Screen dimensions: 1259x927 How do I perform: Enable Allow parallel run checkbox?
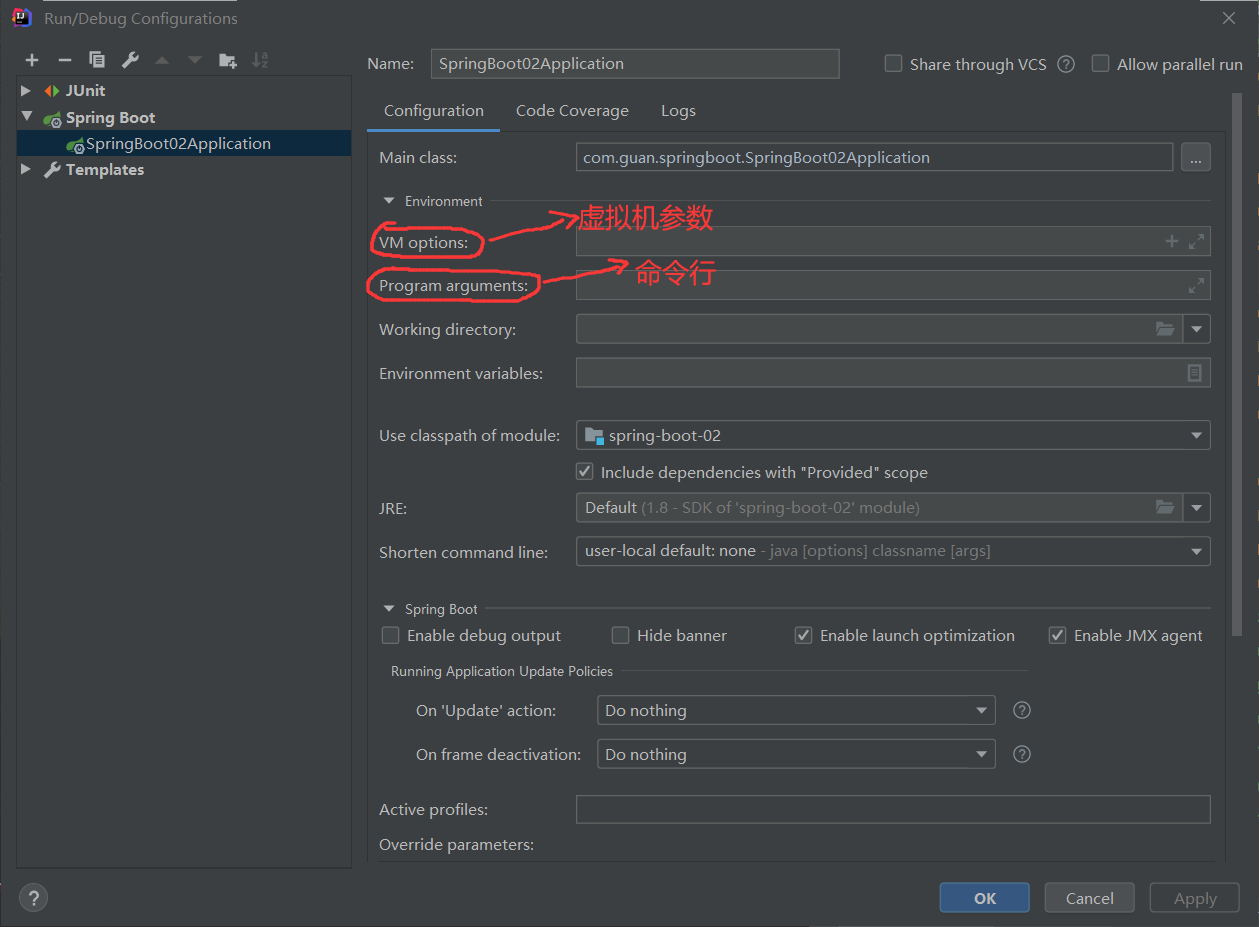[x=1100, y=63]
